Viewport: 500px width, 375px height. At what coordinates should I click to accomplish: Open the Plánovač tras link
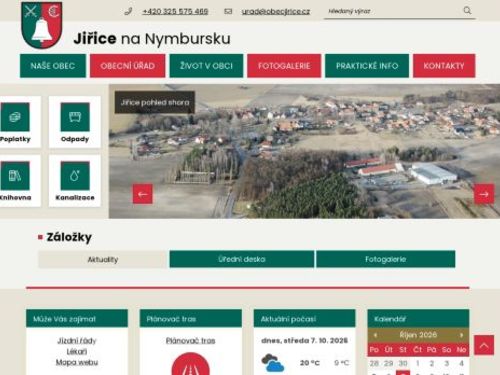(191, 341)
